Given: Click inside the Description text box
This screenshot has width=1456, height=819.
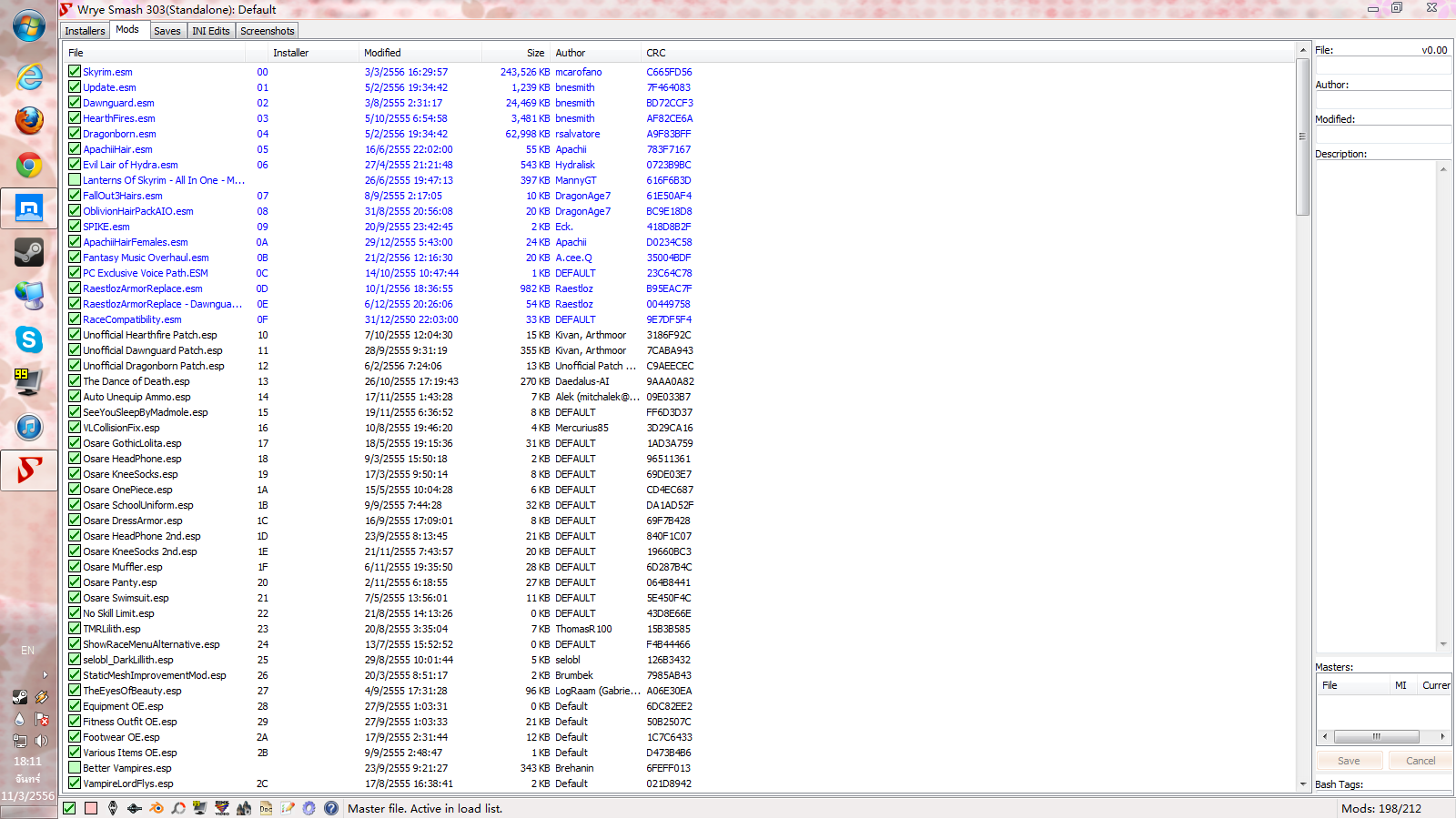Looking at the screenshot, I should tap(1377, 407).
